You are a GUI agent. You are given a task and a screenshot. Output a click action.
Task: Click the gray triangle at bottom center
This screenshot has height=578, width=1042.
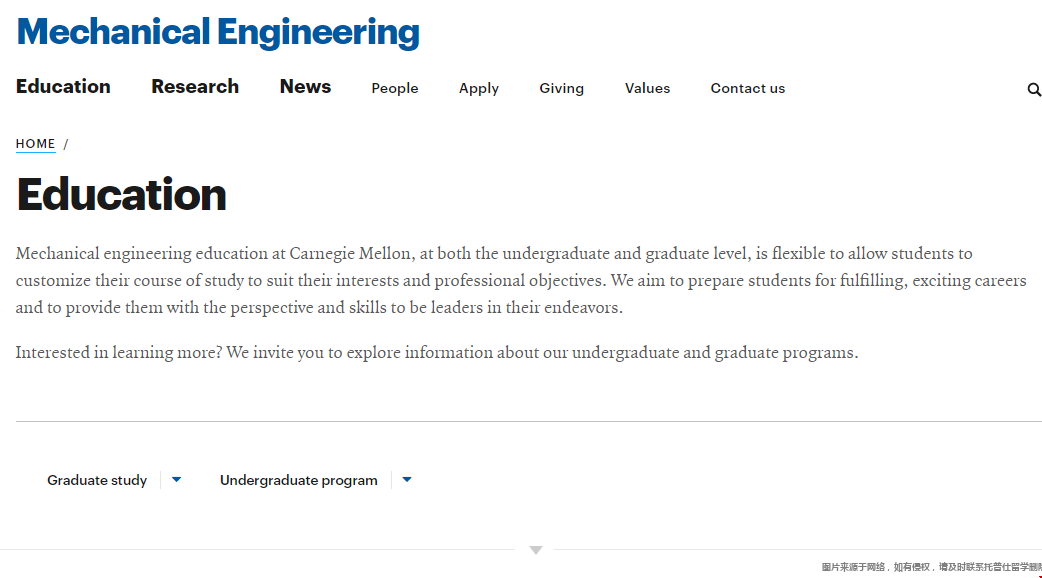coord(536,550)
